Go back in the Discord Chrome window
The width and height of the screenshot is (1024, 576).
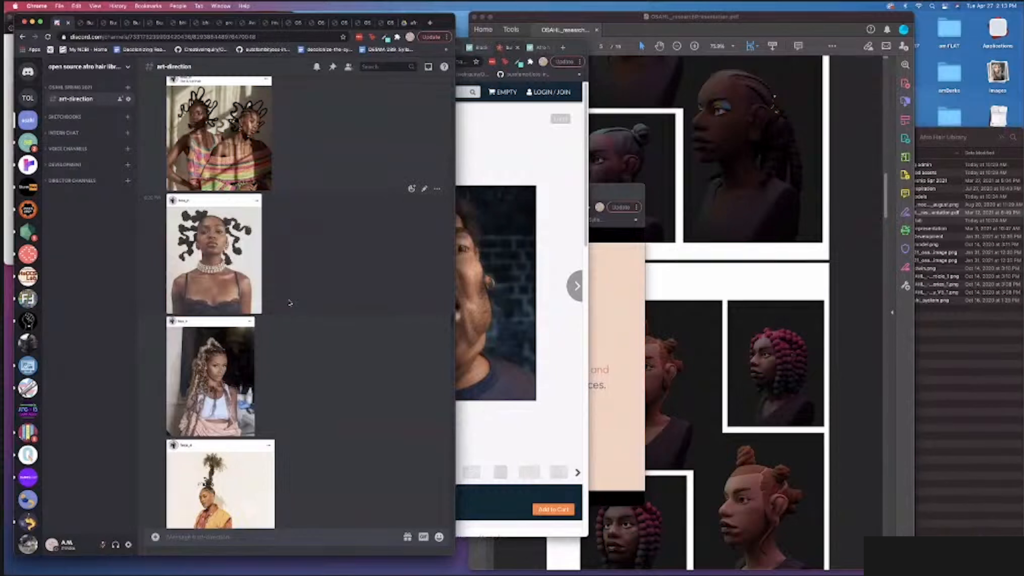coord(22,37)
